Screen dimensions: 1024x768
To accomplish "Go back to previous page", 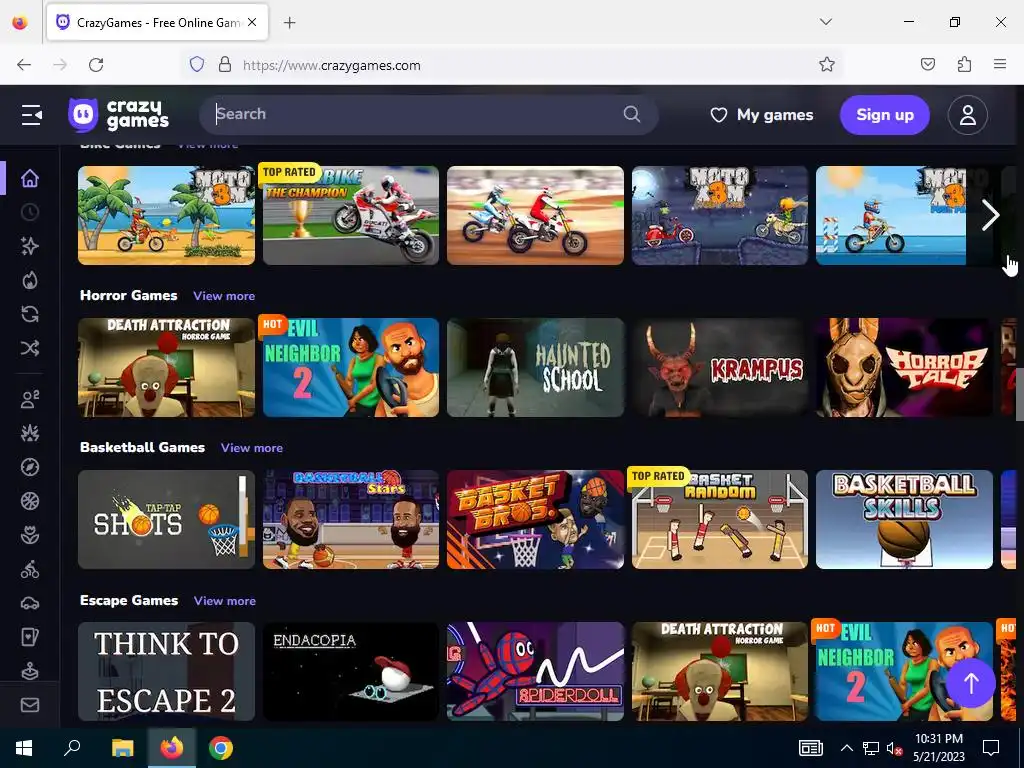I will (24, 65).
